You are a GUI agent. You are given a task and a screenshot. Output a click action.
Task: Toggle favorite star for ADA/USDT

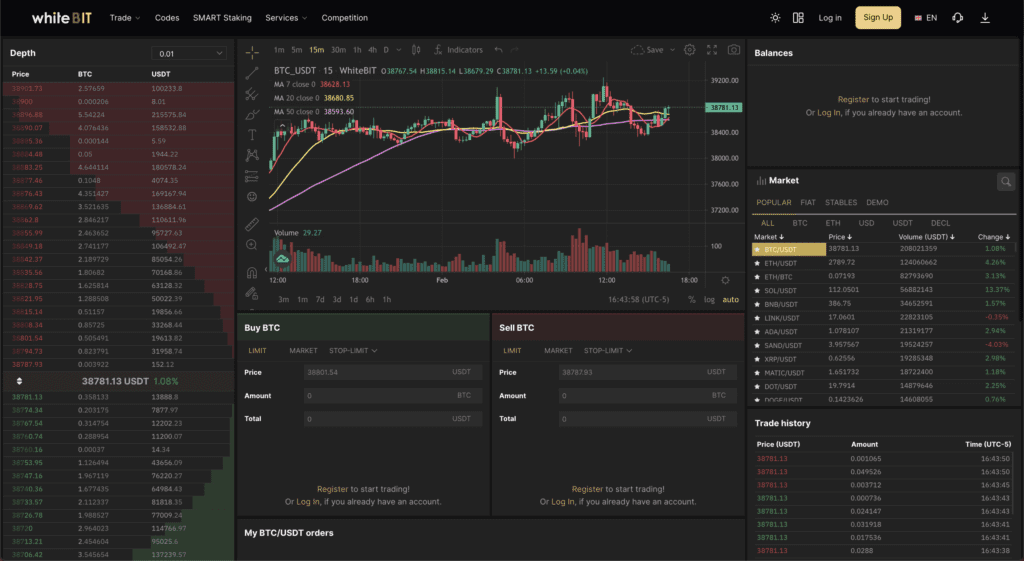(x=757, y=332)
